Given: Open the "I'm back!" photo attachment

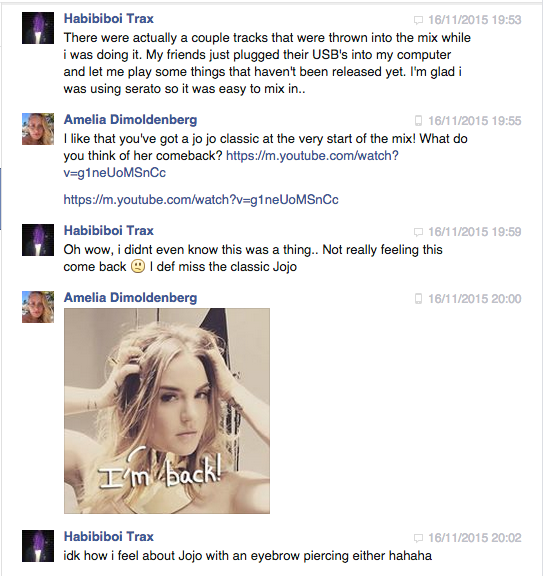Looking at the screenshot, I should 167,411.
